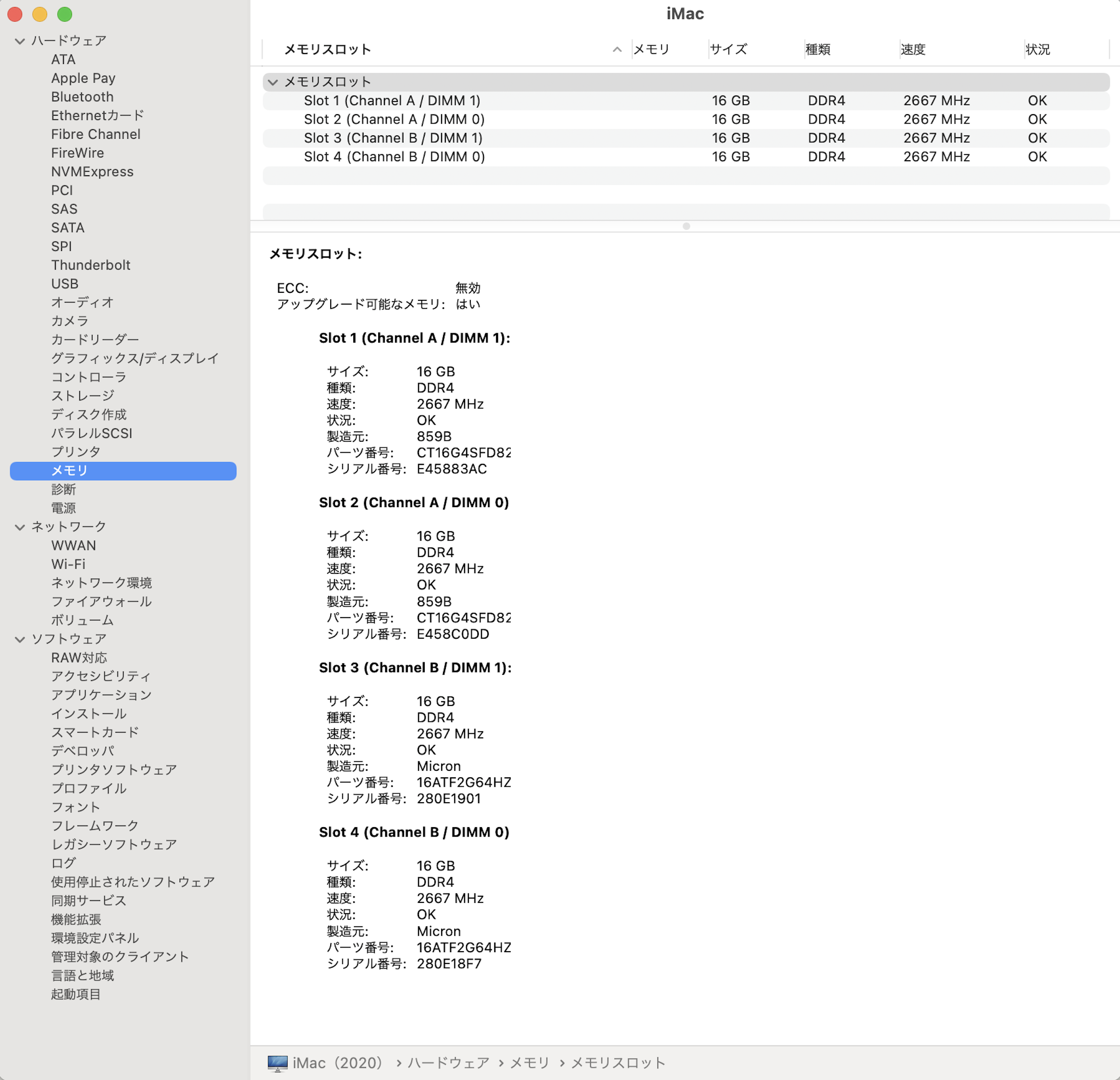Select the Slot 1 (Channel A / DIMM 1) row
This screenshot has width=1120, height=1080.
point(686,101)
